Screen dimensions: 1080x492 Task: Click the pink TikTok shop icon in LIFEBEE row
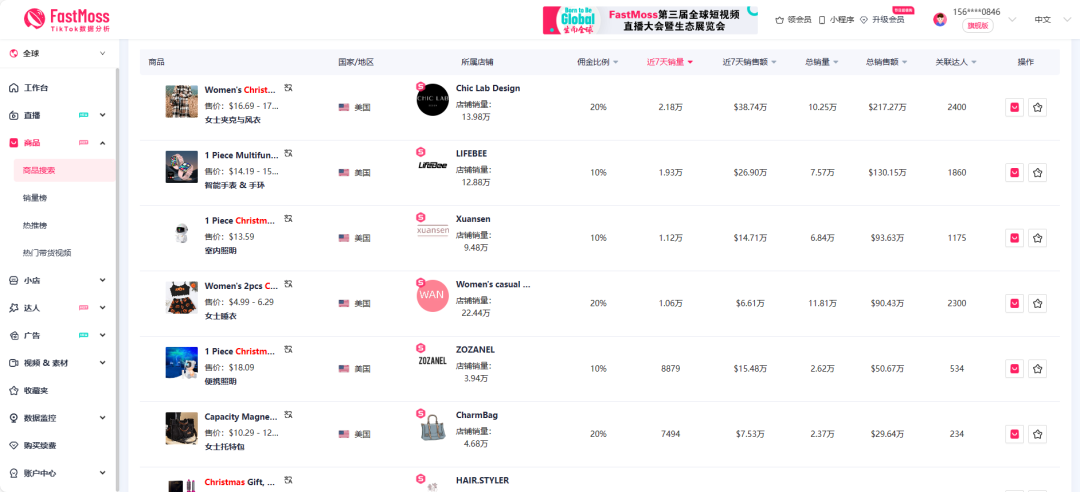tap(421, 152)
